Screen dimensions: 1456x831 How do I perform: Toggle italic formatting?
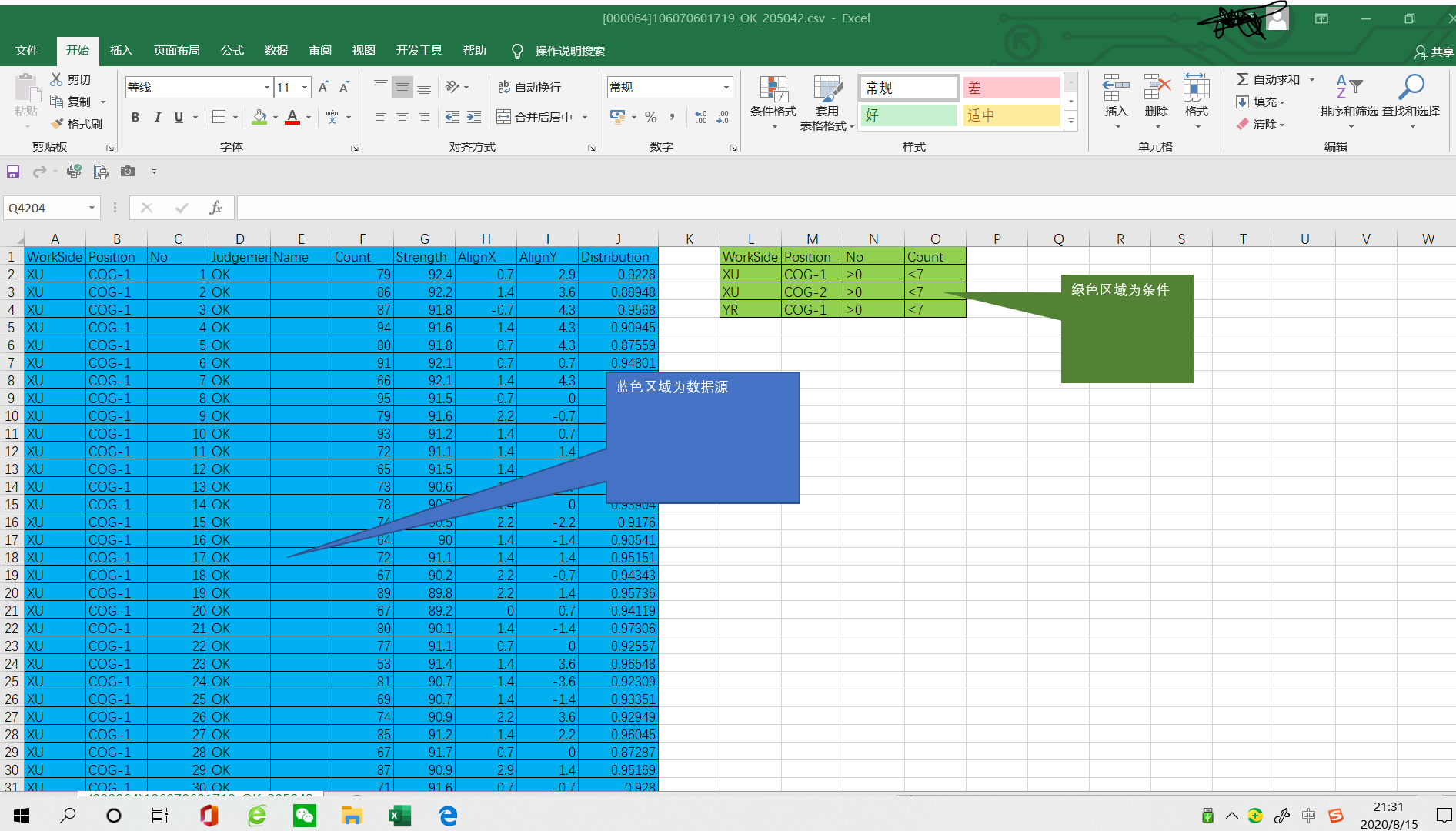[x=158, y=117]
